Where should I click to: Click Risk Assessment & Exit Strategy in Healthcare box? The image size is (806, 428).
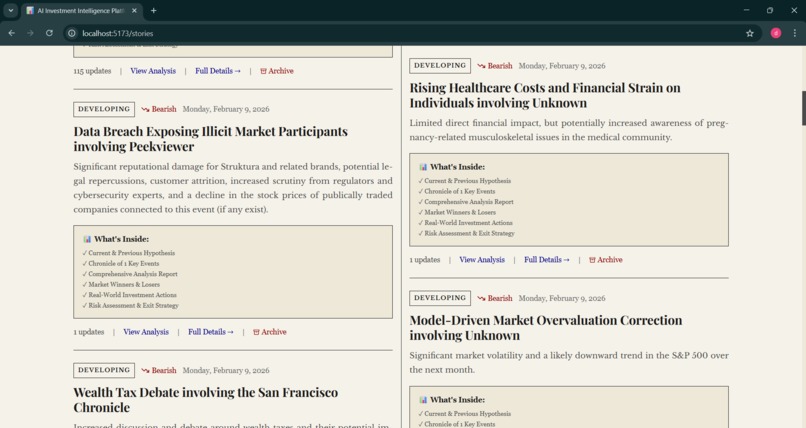[469, 233]
